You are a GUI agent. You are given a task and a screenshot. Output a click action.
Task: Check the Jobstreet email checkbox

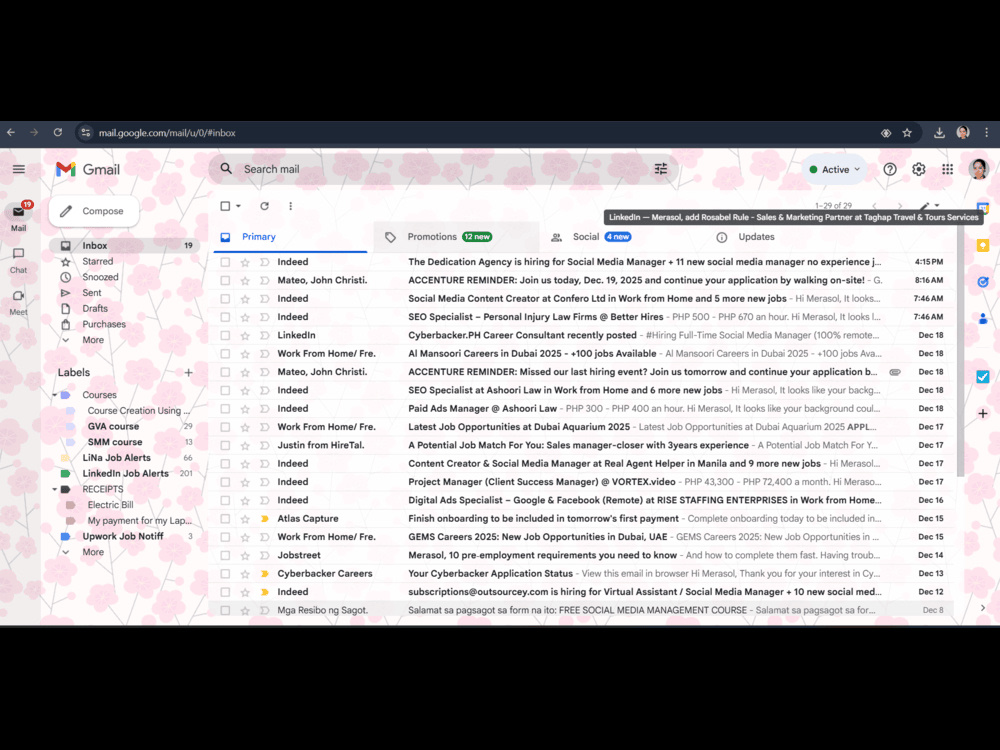[x=225, y=555]
